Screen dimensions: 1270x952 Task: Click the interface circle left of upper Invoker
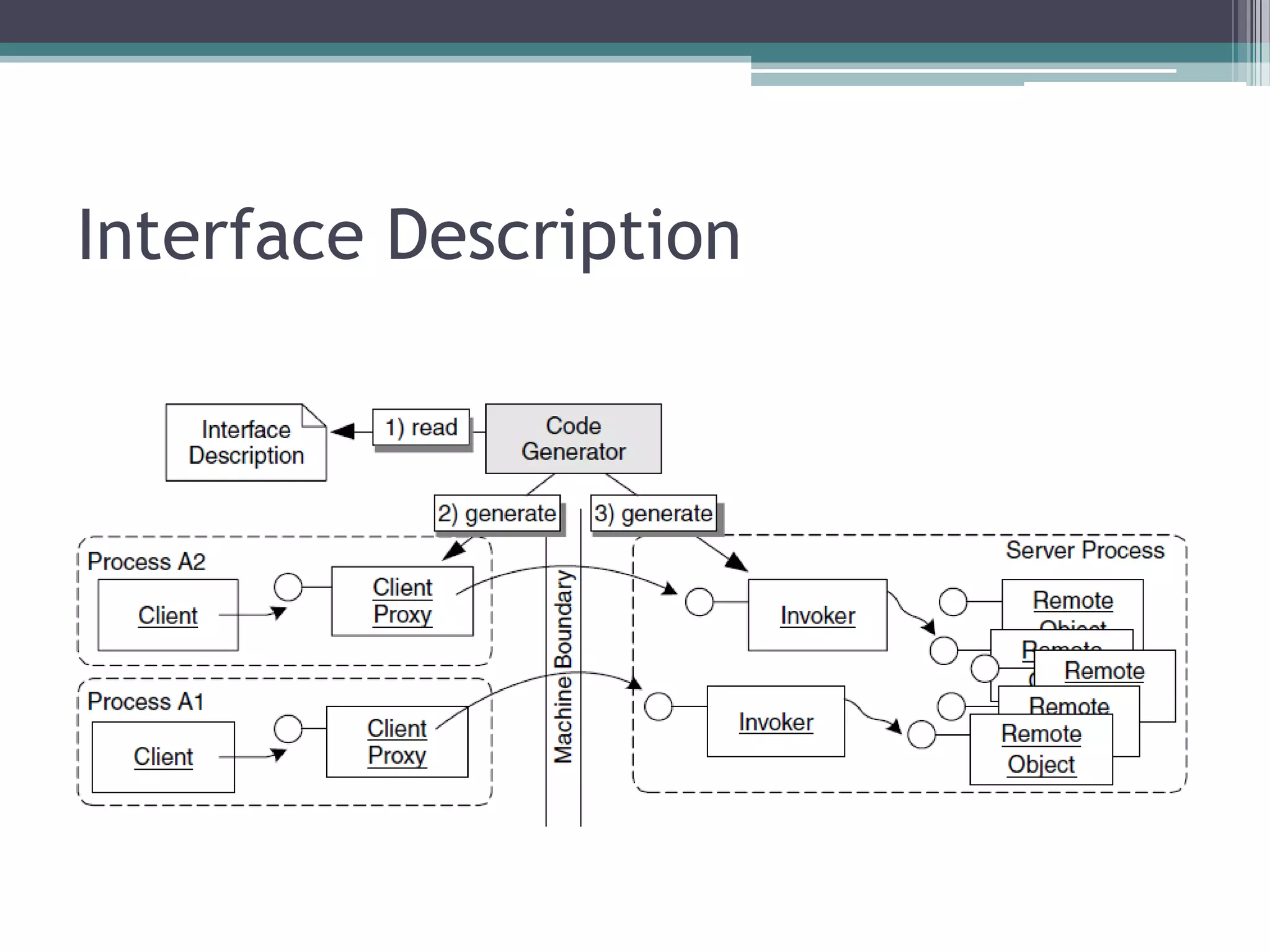[699, 602]
